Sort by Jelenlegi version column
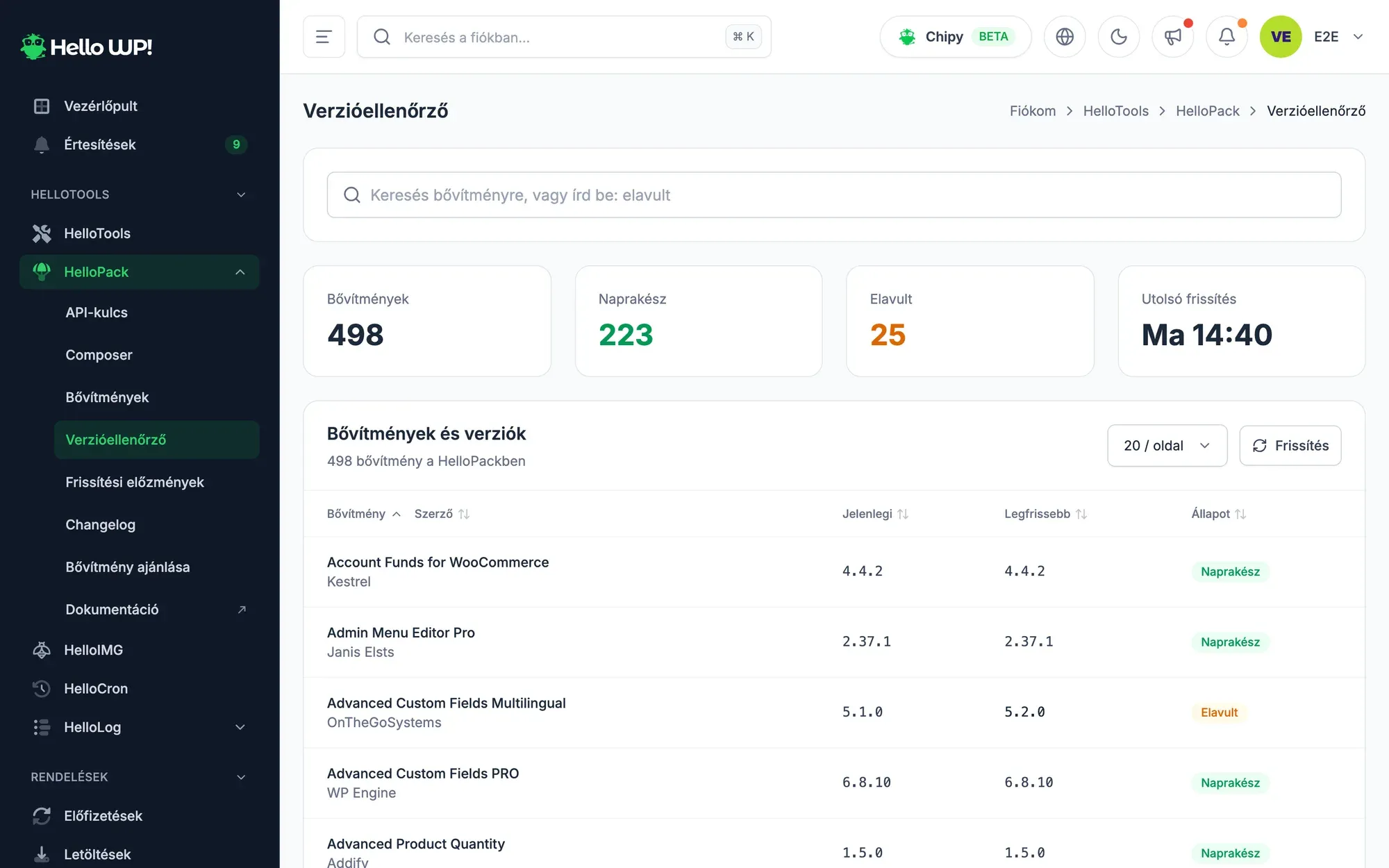 [x=875, y=514]
